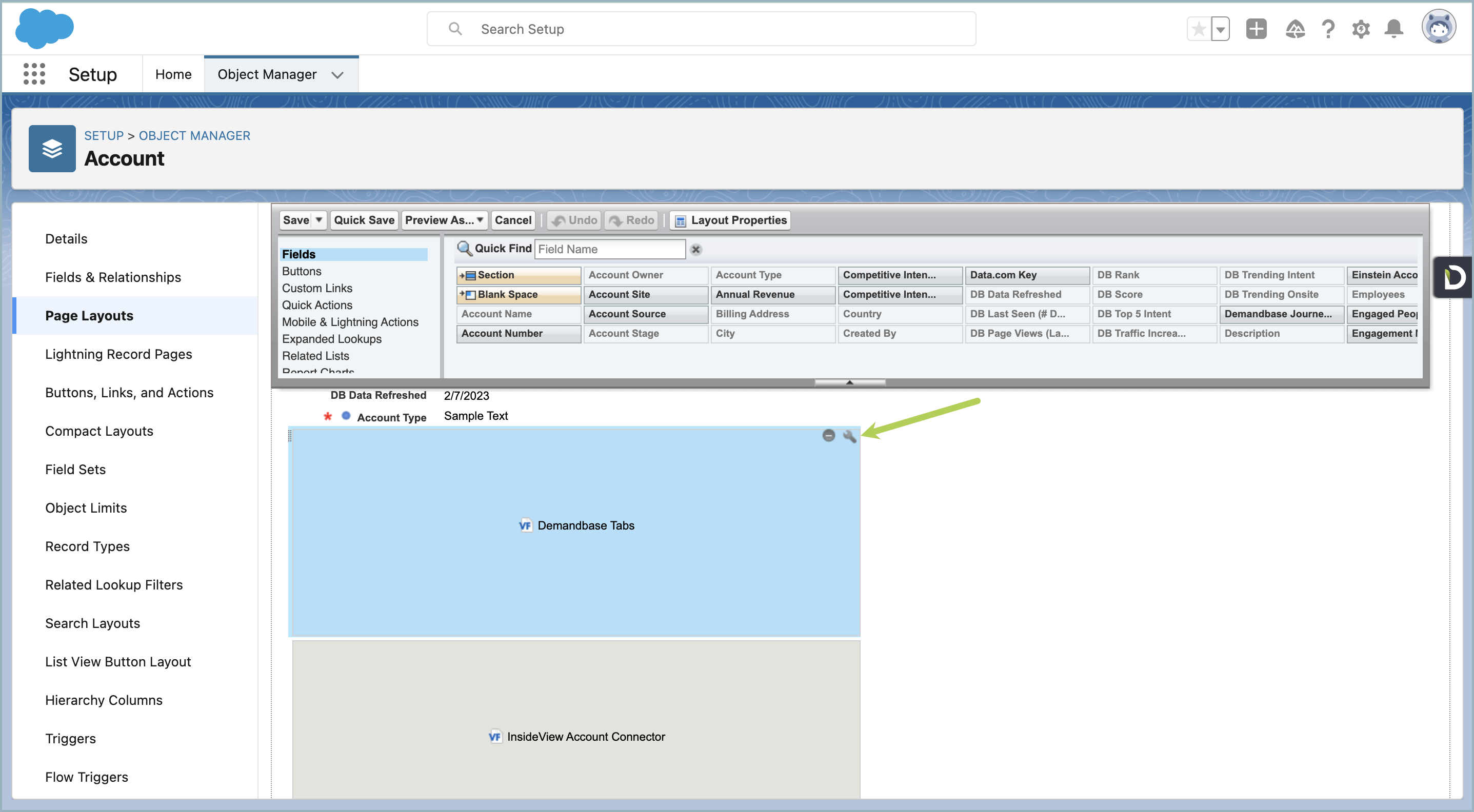Select Buttons in the palette category list

pos(302,272)
